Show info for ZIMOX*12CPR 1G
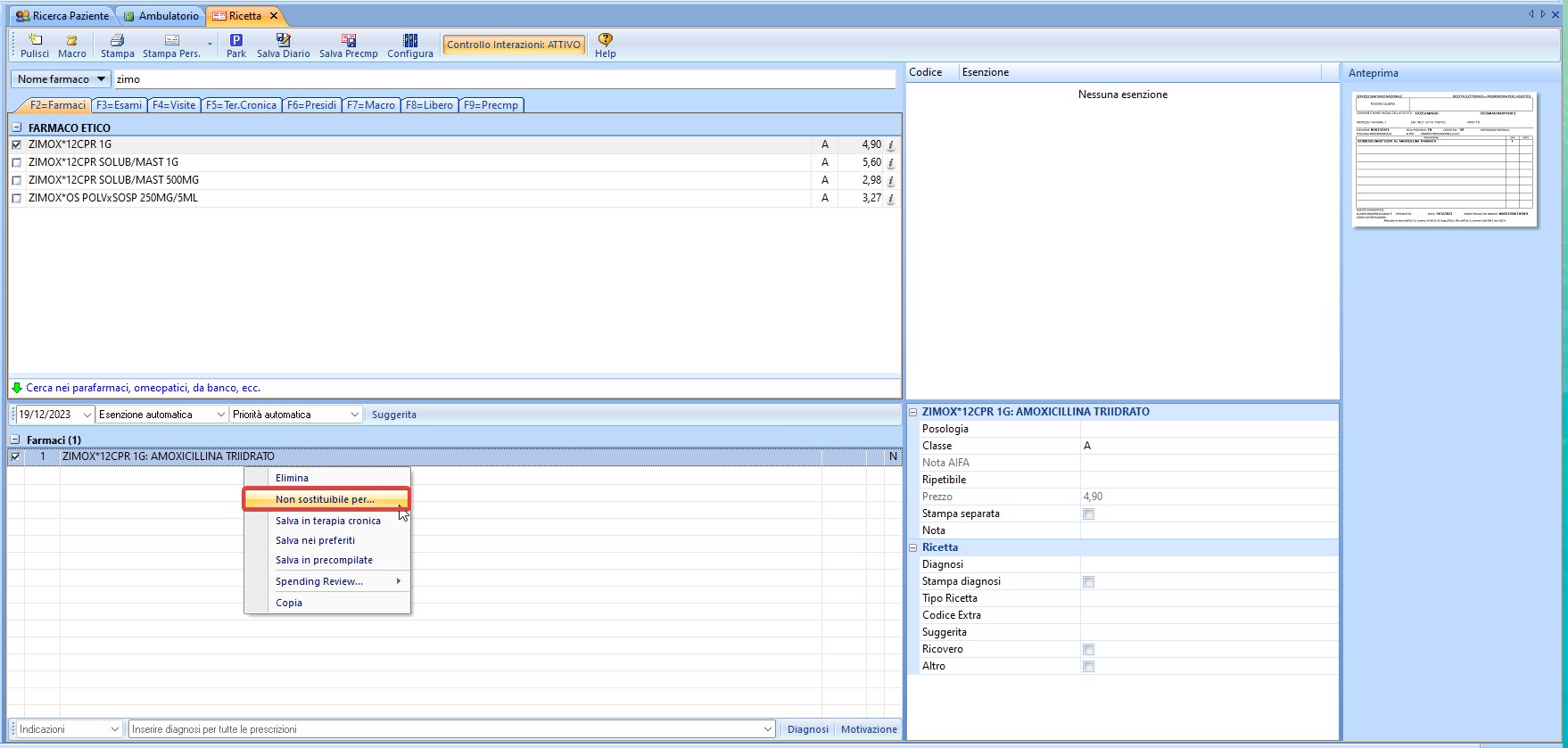The height and width of the screenshot is (748, 1568). 891,144
